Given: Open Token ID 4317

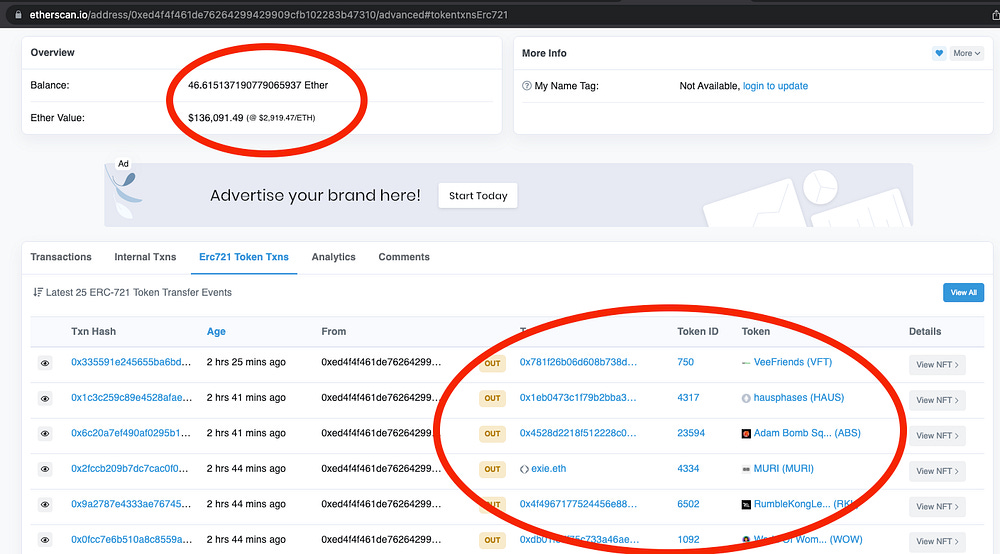Looking at the screenshot, I should [x=688, y=398].
